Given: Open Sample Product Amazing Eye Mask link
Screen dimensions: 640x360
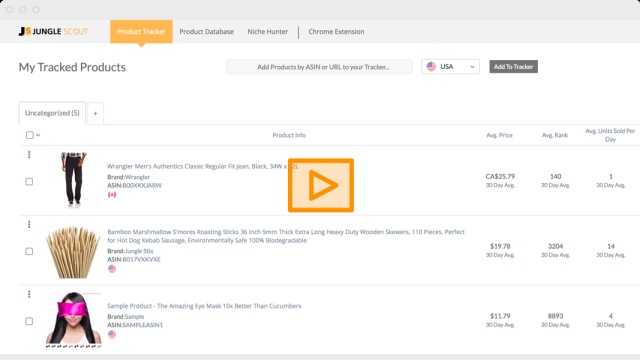Looking at the screenshot, I should tap(204, 306).
